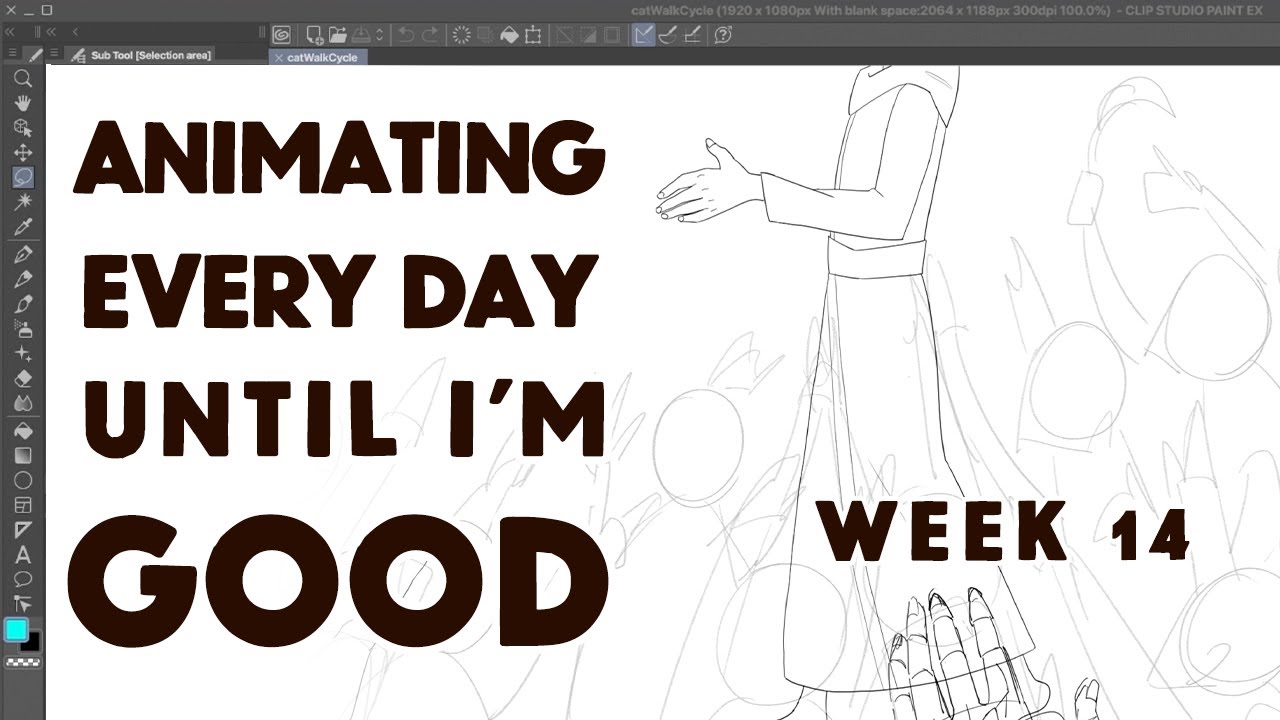
Task: Click the Invert selected area icon
Action: coord(588,35)
